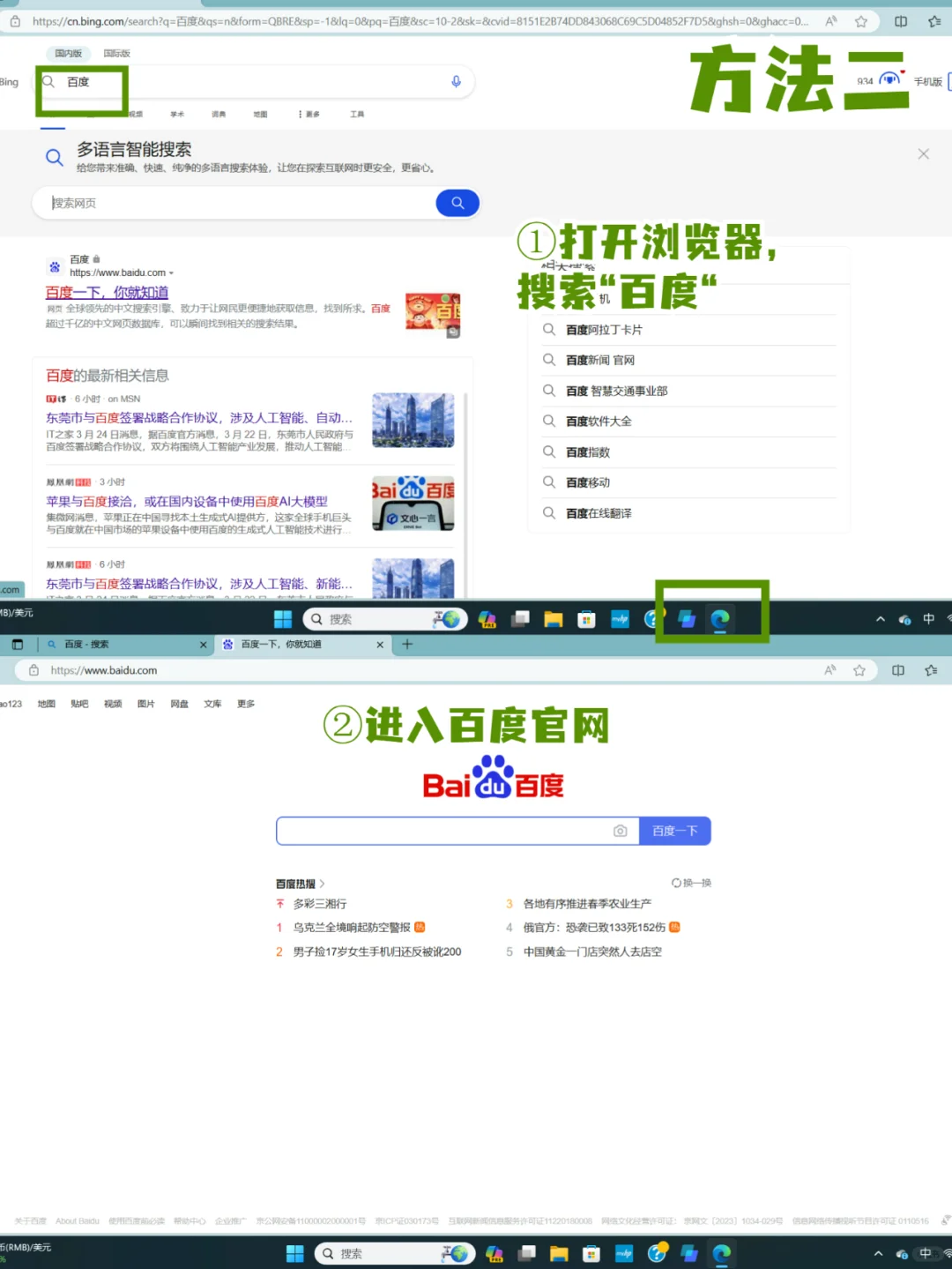The width and height of the screenshot is (952, 1269).
Task: Expand the 工具 options on Bing
Action: tap(356, 114)
